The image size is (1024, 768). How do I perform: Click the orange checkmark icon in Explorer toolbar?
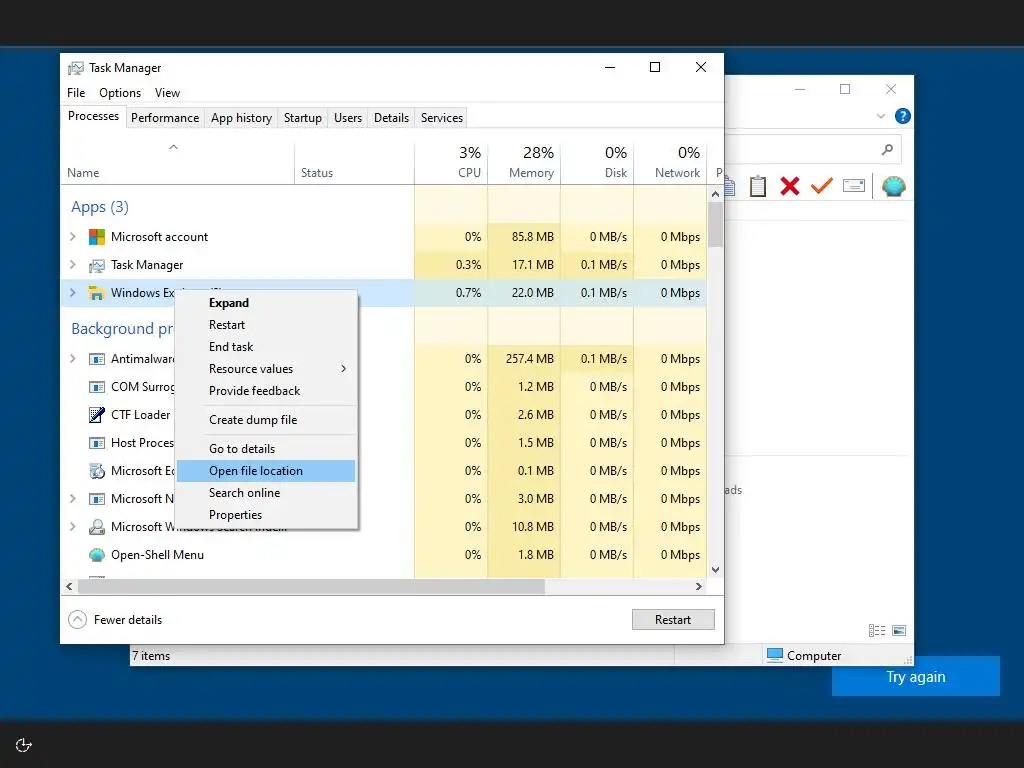coord(822,186)
